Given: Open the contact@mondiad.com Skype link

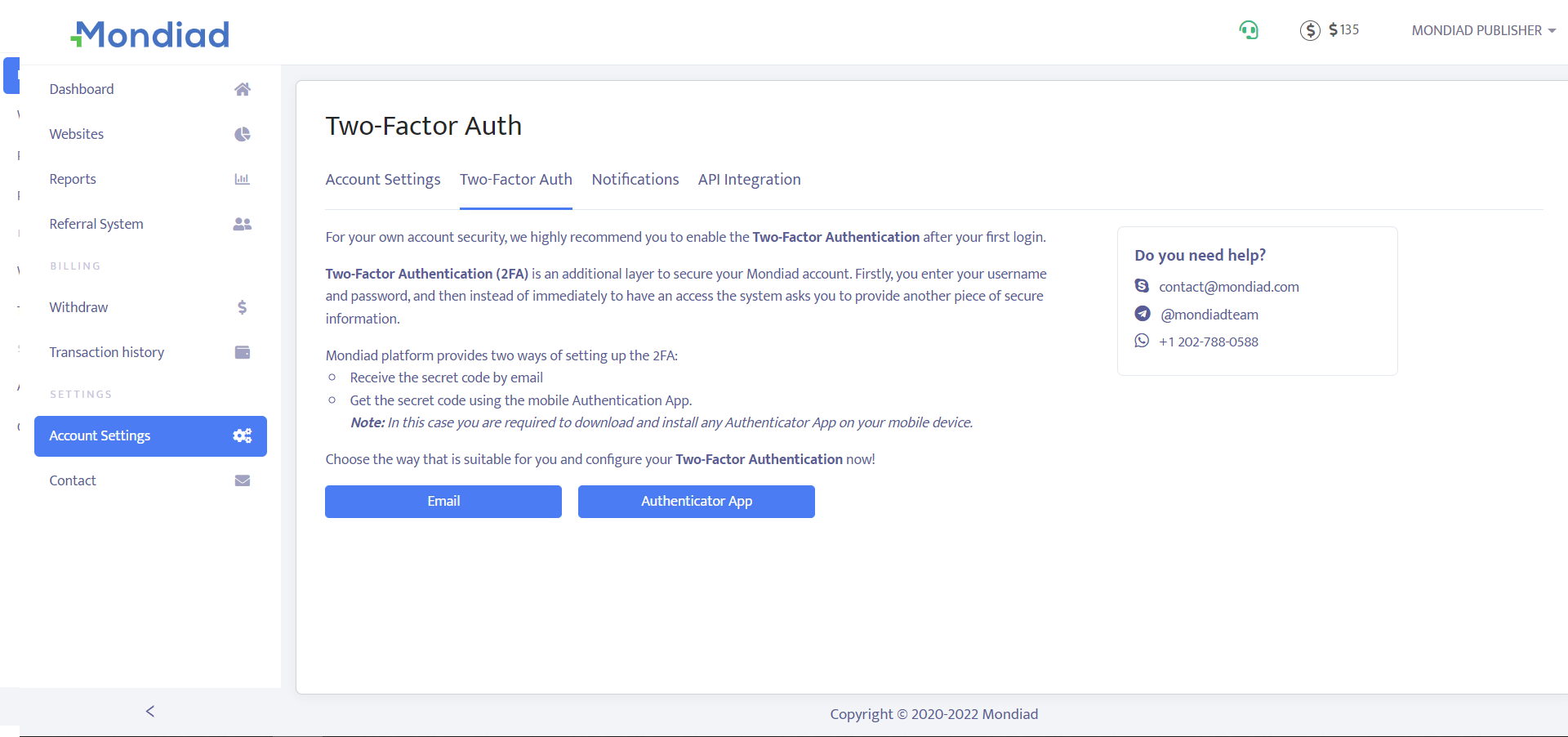Looking at the screenshot, I should point(1228,287).
